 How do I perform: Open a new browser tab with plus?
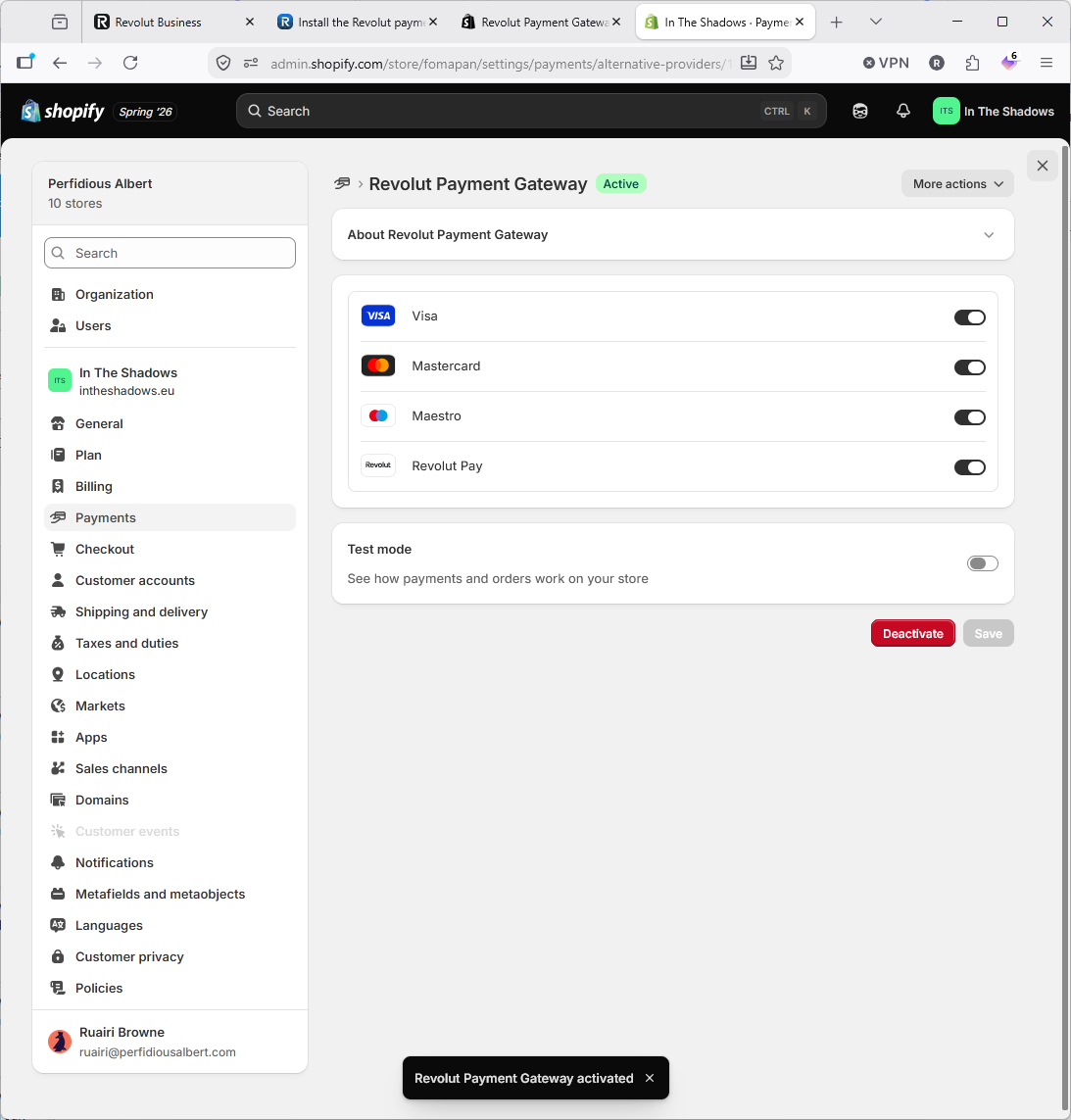[x=836, y=23]
